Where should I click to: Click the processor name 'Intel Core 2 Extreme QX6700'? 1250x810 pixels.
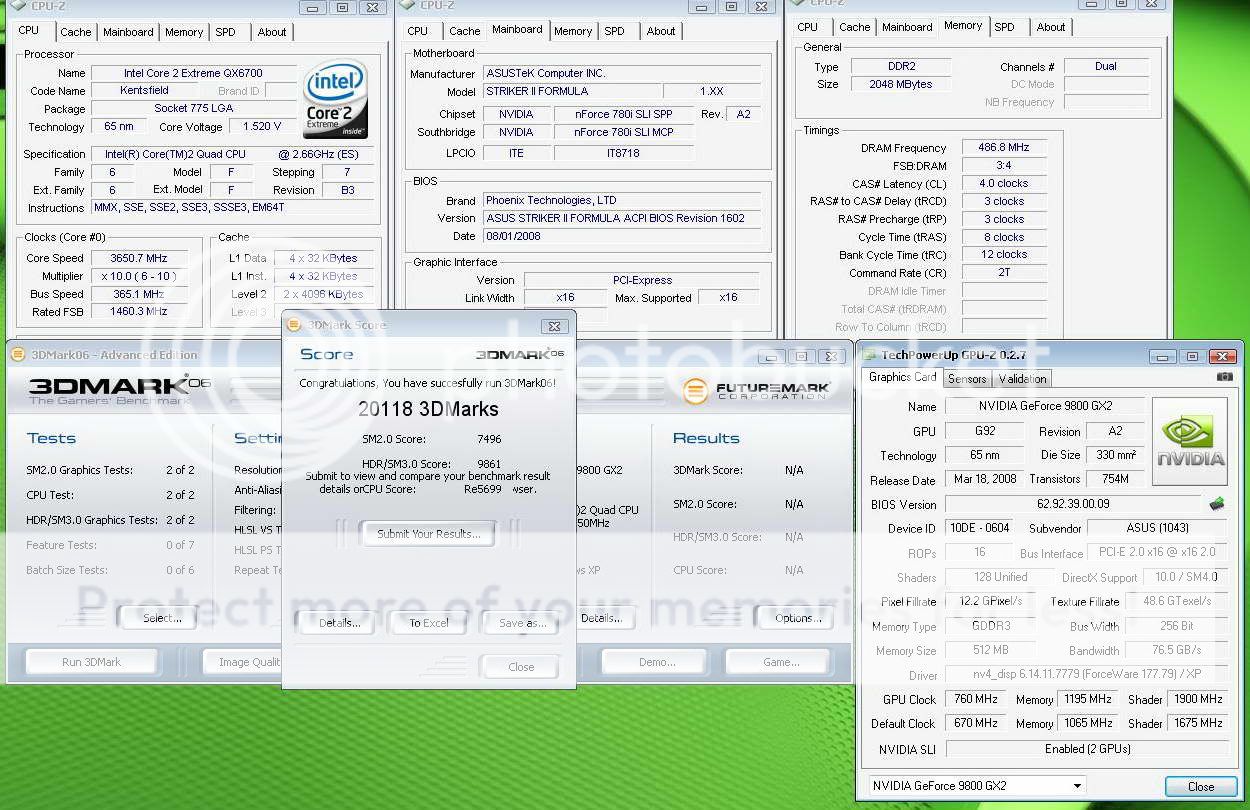pyautogui.click(x=194, y=73)
